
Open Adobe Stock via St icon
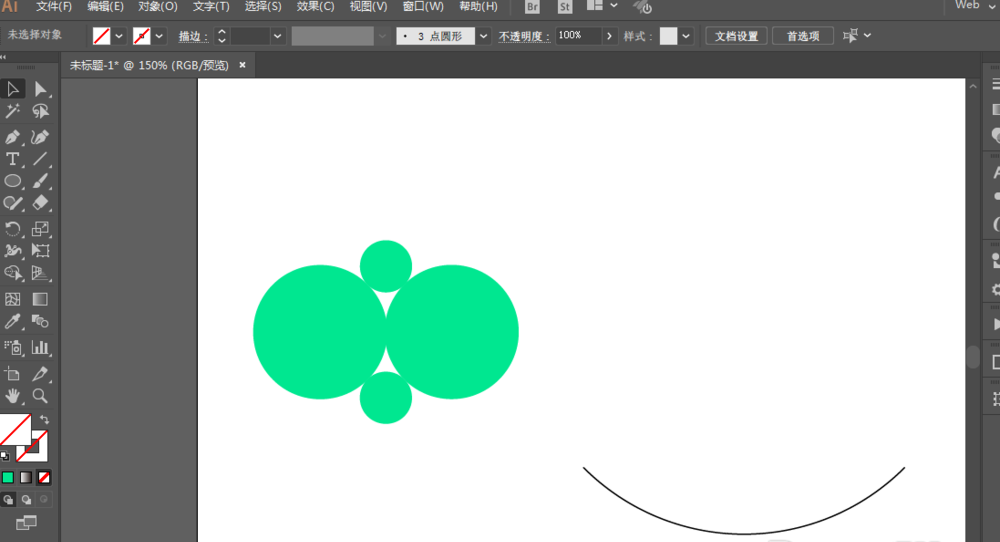(564, 7)
